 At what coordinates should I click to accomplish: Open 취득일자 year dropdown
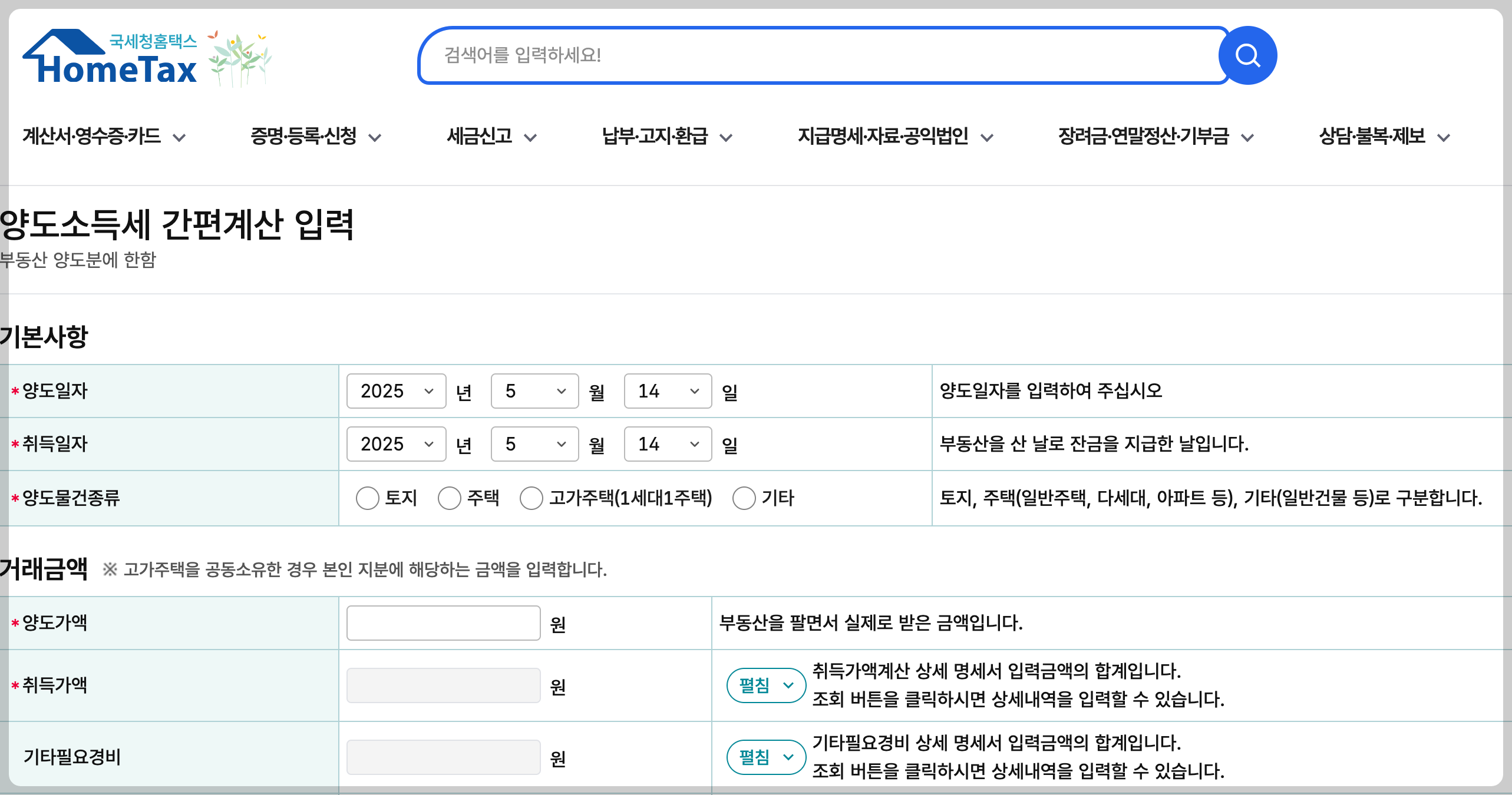point(396,444)
